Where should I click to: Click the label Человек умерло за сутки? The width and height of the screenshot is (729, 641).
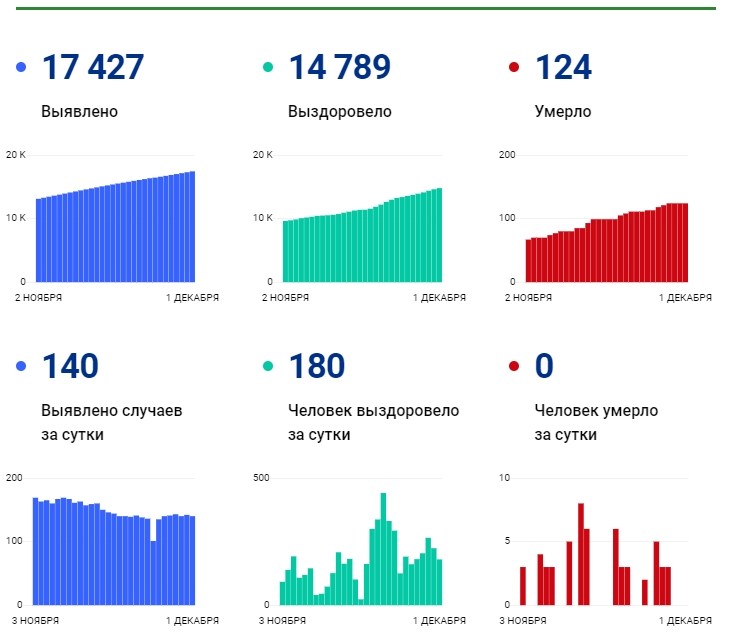pos(596,423)
